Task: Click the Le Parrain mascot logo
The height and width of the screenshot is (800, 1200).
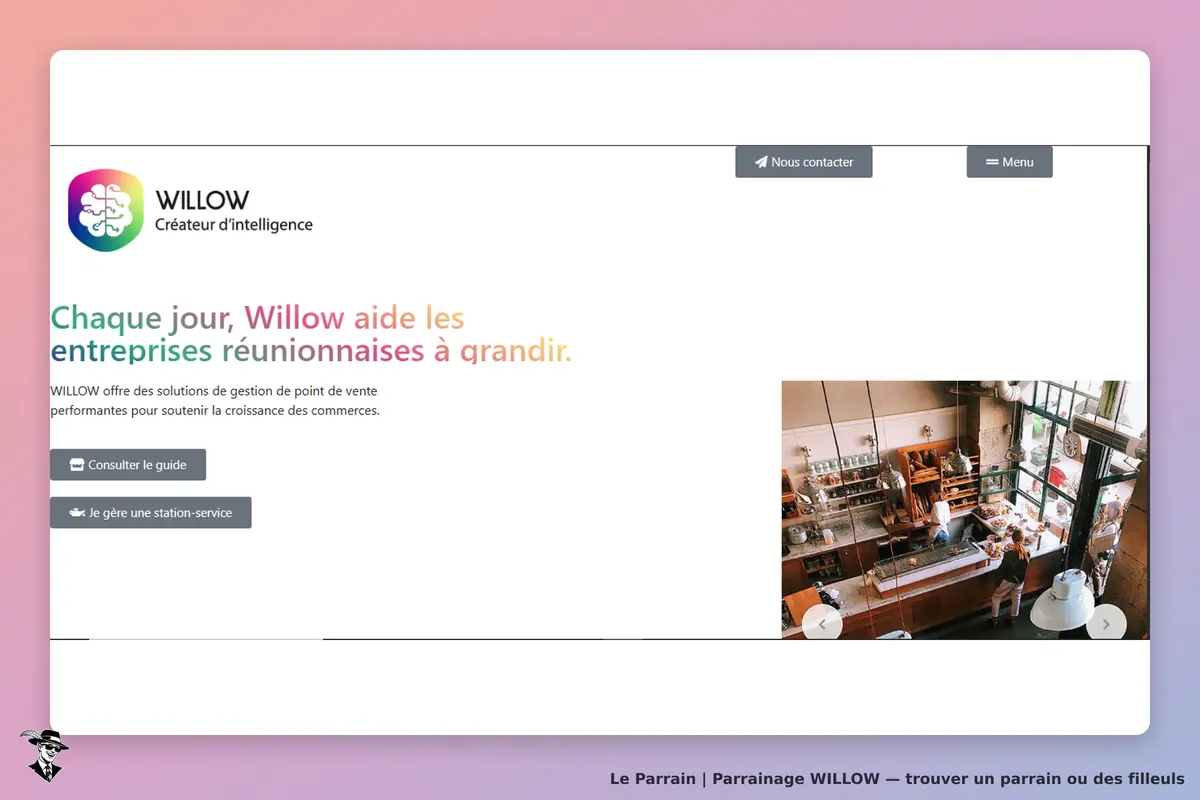Action: coord(44,755)
